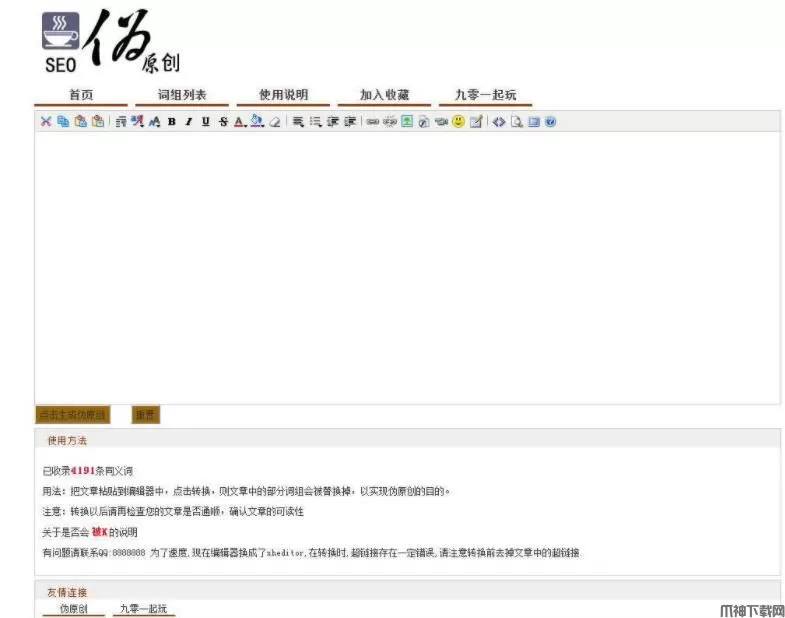Image resolution: width=785 pixels, height=618 pixels.
Task: Click the SEO 伪原创 site logo
Action: pos(111,42)
